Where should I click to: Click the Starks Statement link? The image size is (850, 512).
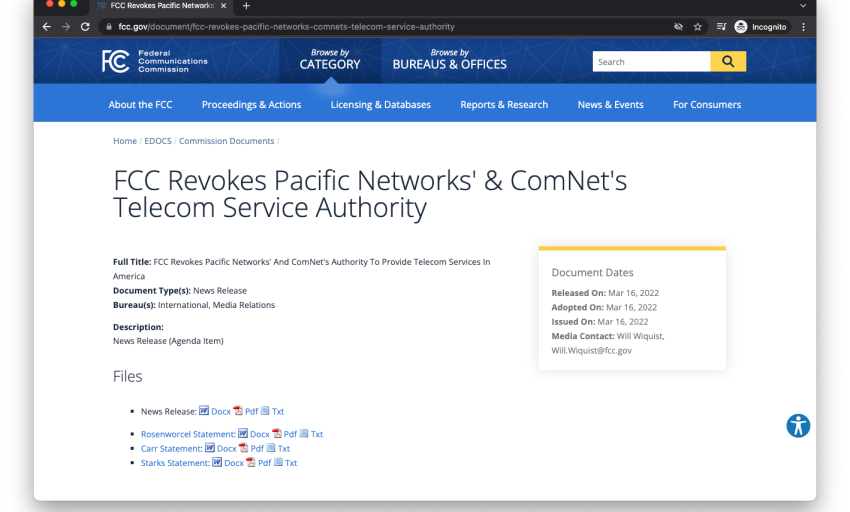tap(175, 463)
